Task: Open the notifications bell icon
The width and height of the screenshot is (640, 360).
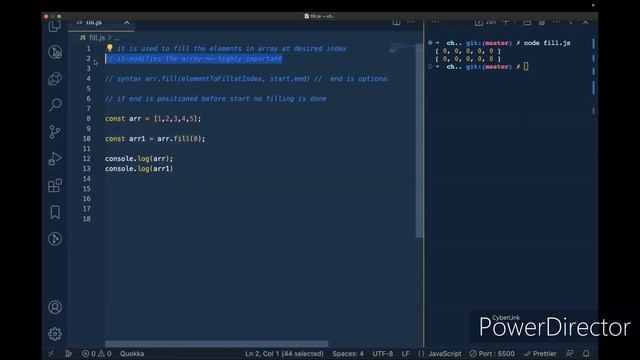Action: (586, 353)
